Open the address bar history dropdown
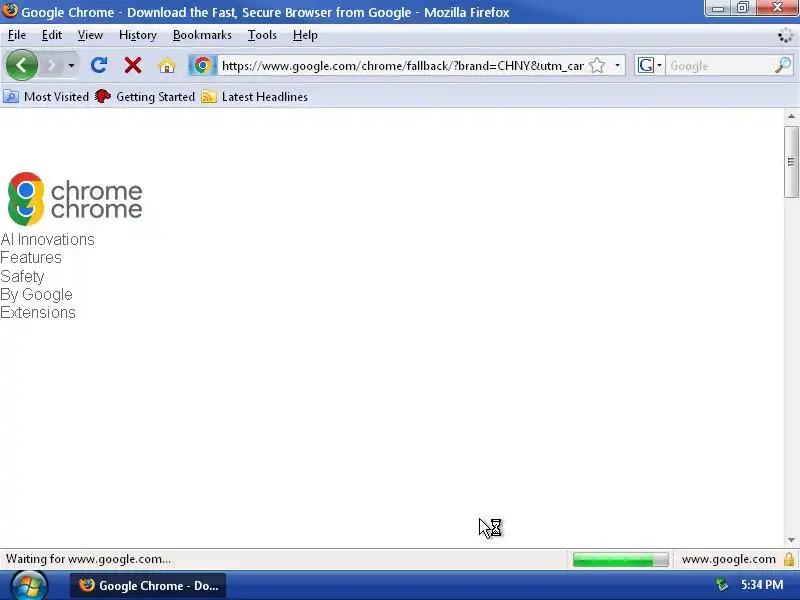This screenshot has height=600, width=800. (x=617, y=65)
